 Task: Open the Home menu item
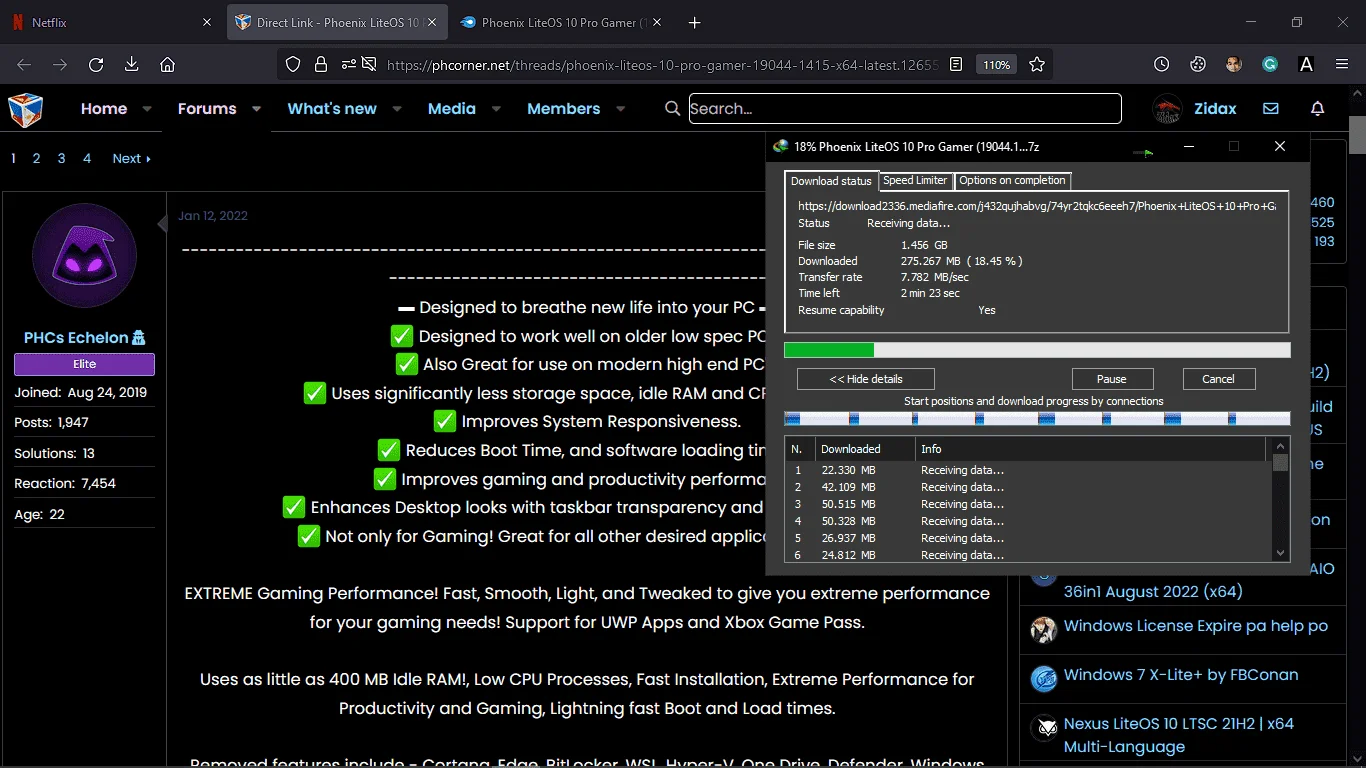click(x=104, y=108)
